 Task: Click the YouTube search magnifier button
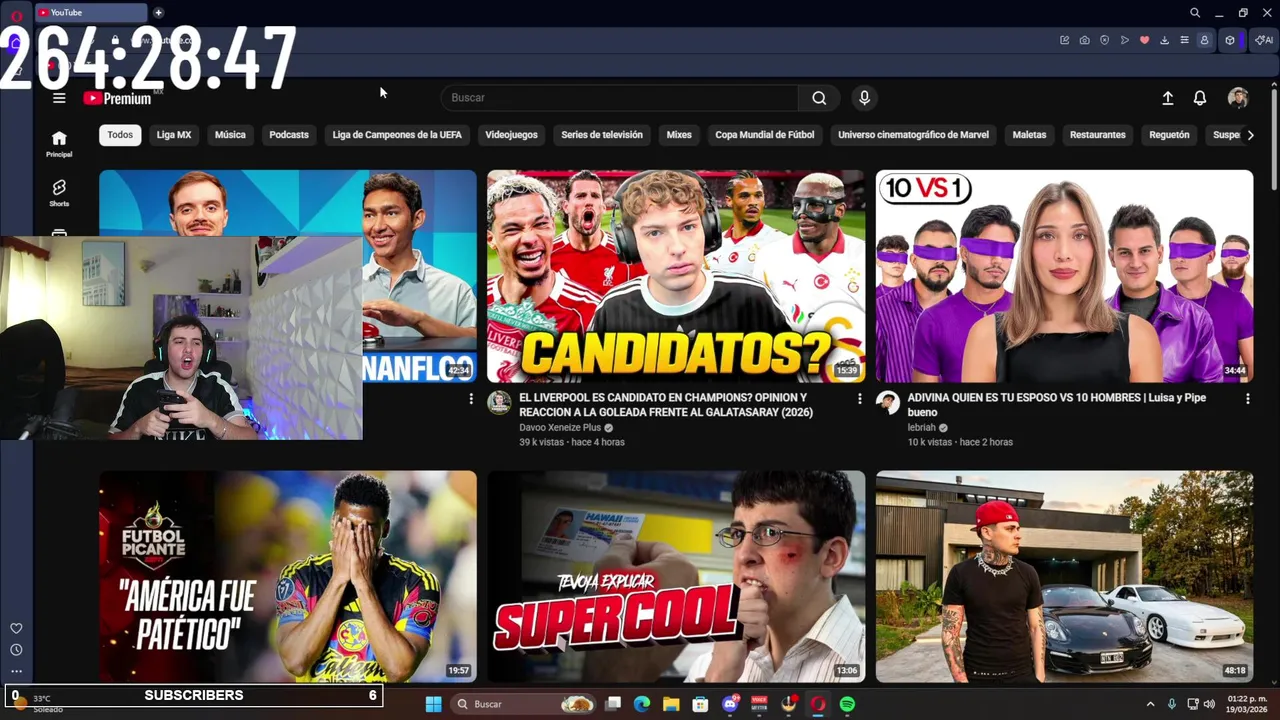[x=819, y=98]
